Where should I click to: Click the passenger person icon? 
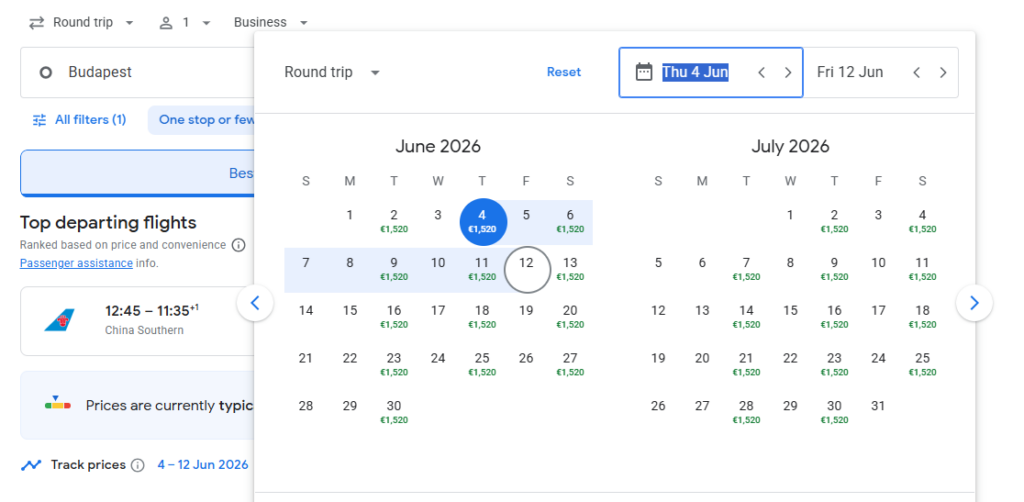click(x=166, y=23)
